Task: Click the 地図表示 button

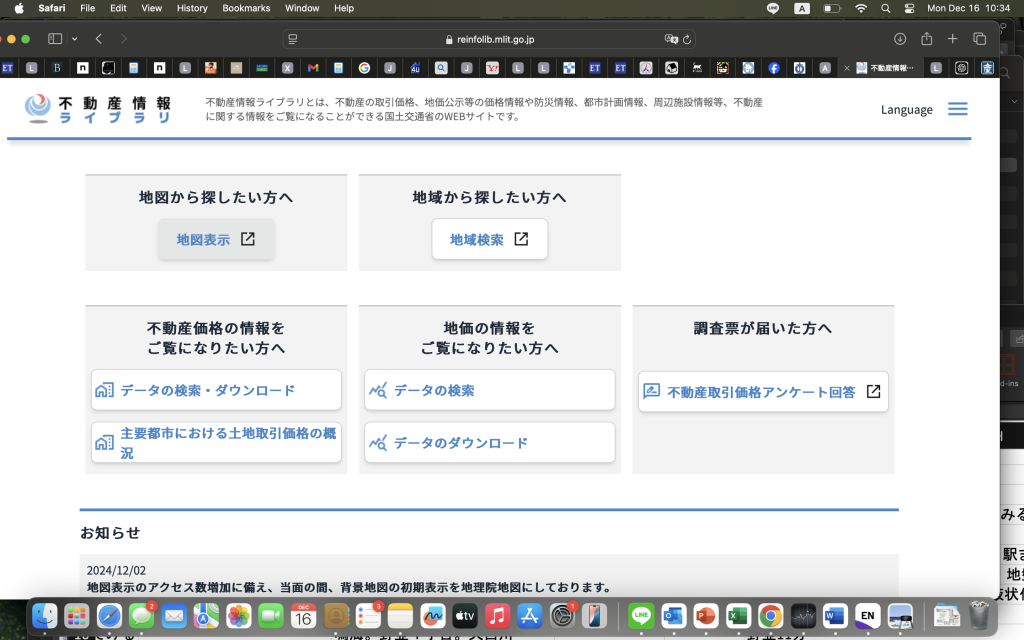Action: (x=216, y=239)
